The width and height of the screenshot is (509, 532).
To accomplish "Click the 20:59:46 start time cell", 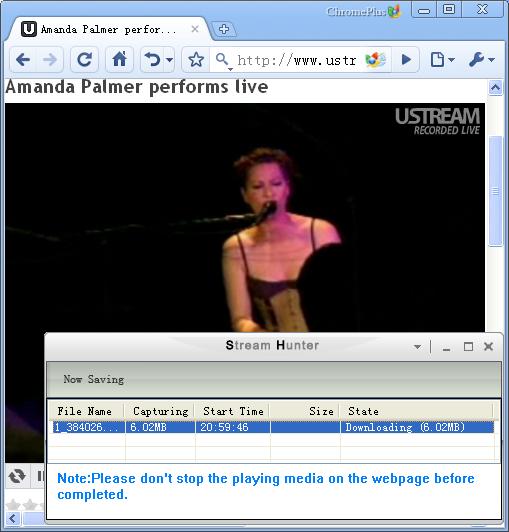I will click(x=233, y=427).
